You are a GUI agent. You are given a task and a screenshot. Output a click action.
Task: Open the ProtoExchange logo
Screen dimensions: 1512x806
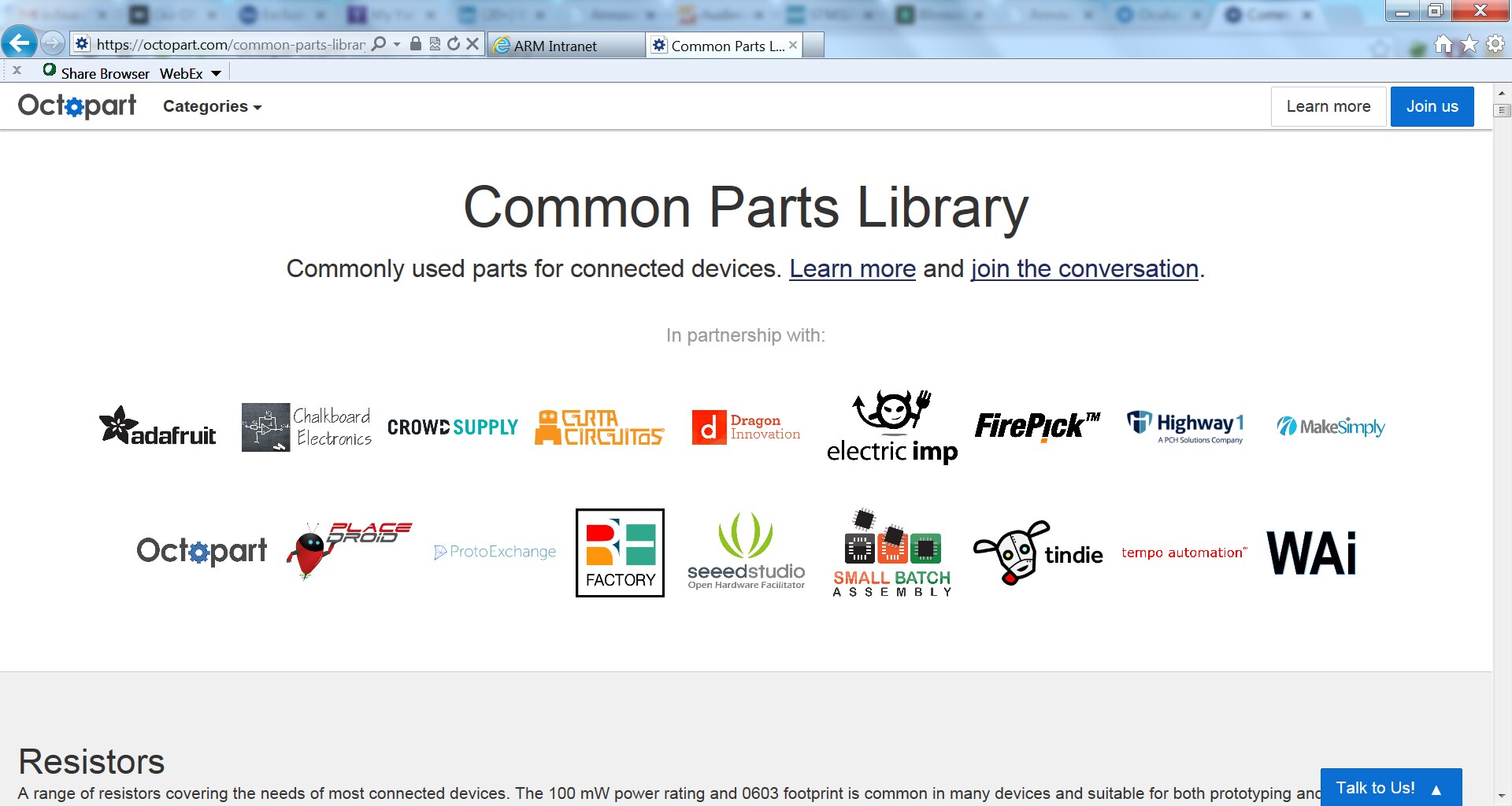pos(495,552)
